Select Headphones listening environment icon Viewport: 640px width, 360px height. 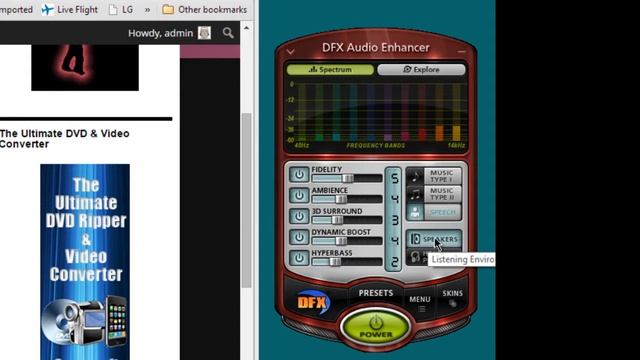click(x=416, y=257)
